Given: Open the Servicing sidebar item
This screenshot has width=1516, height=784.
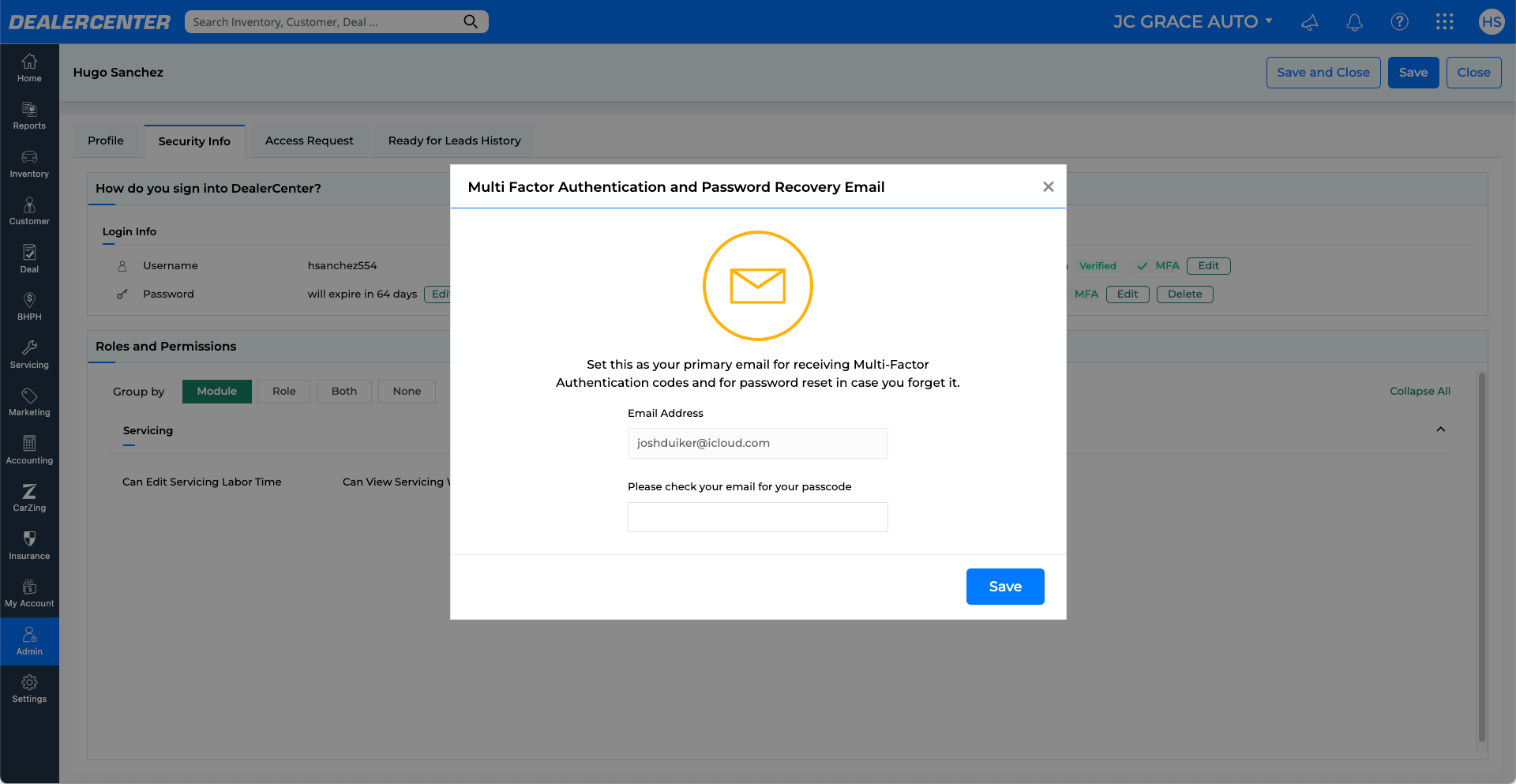Looking at the screenshot, I should 29,354.
